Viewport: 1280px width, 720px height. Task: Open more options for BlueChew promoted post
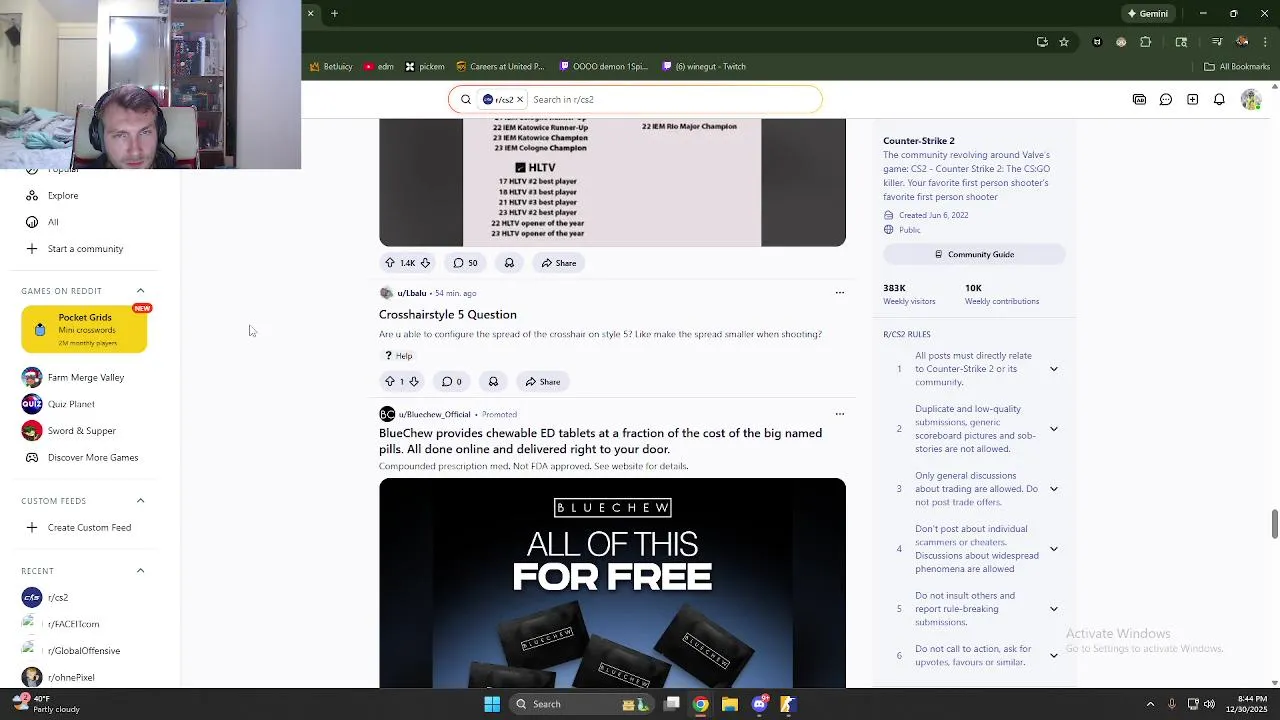pos(839,414)
